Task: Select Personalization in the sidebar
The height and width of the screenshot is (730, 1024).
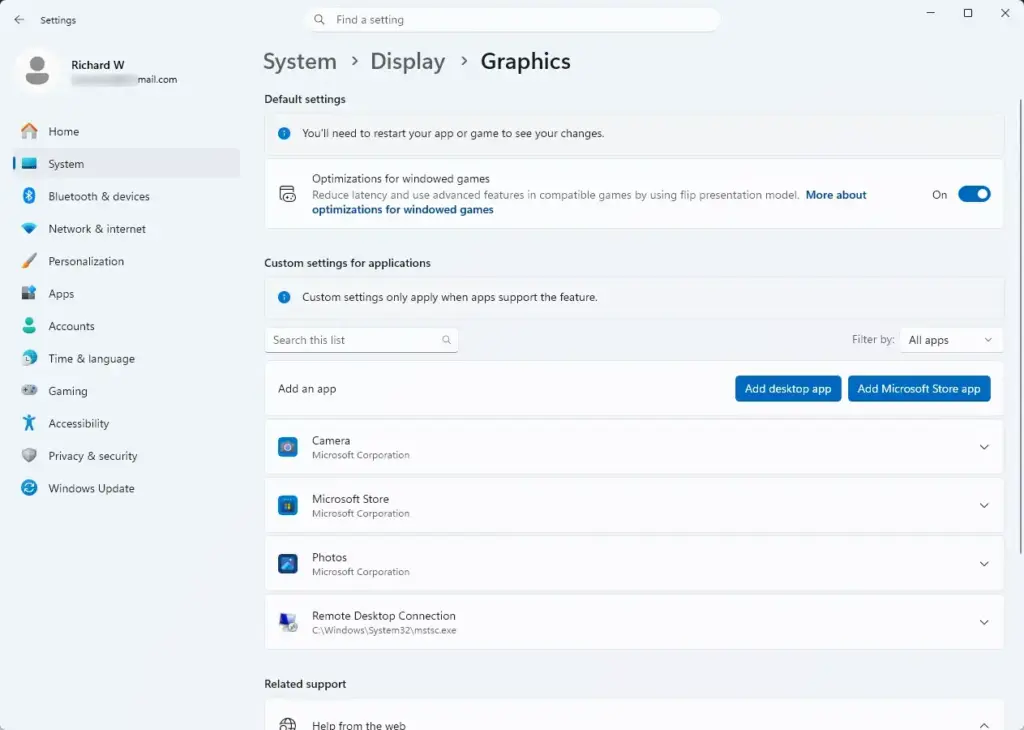Action: point(127,261)
